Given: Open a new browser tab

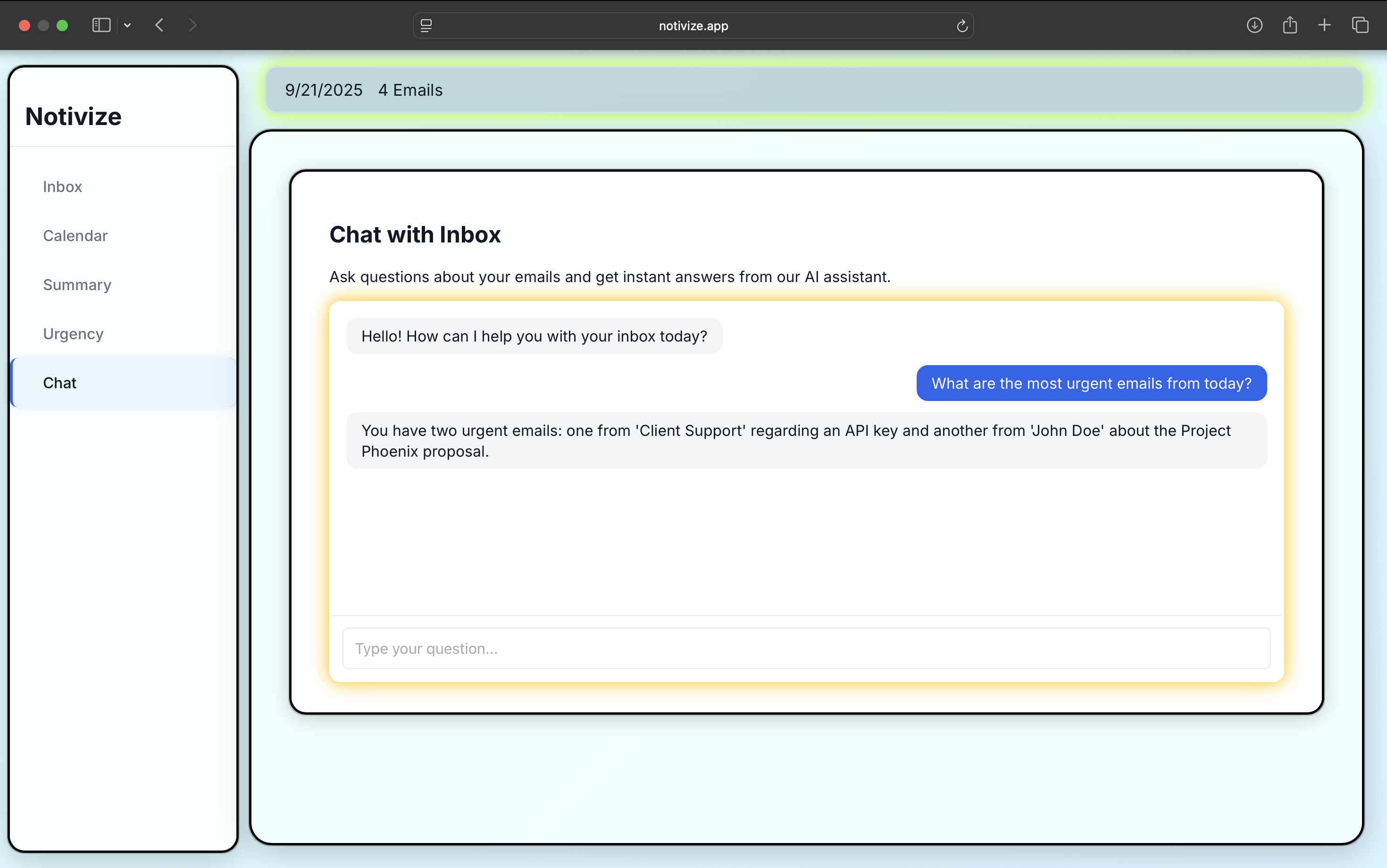Looking at the screenshot, I should [1324, 25].
